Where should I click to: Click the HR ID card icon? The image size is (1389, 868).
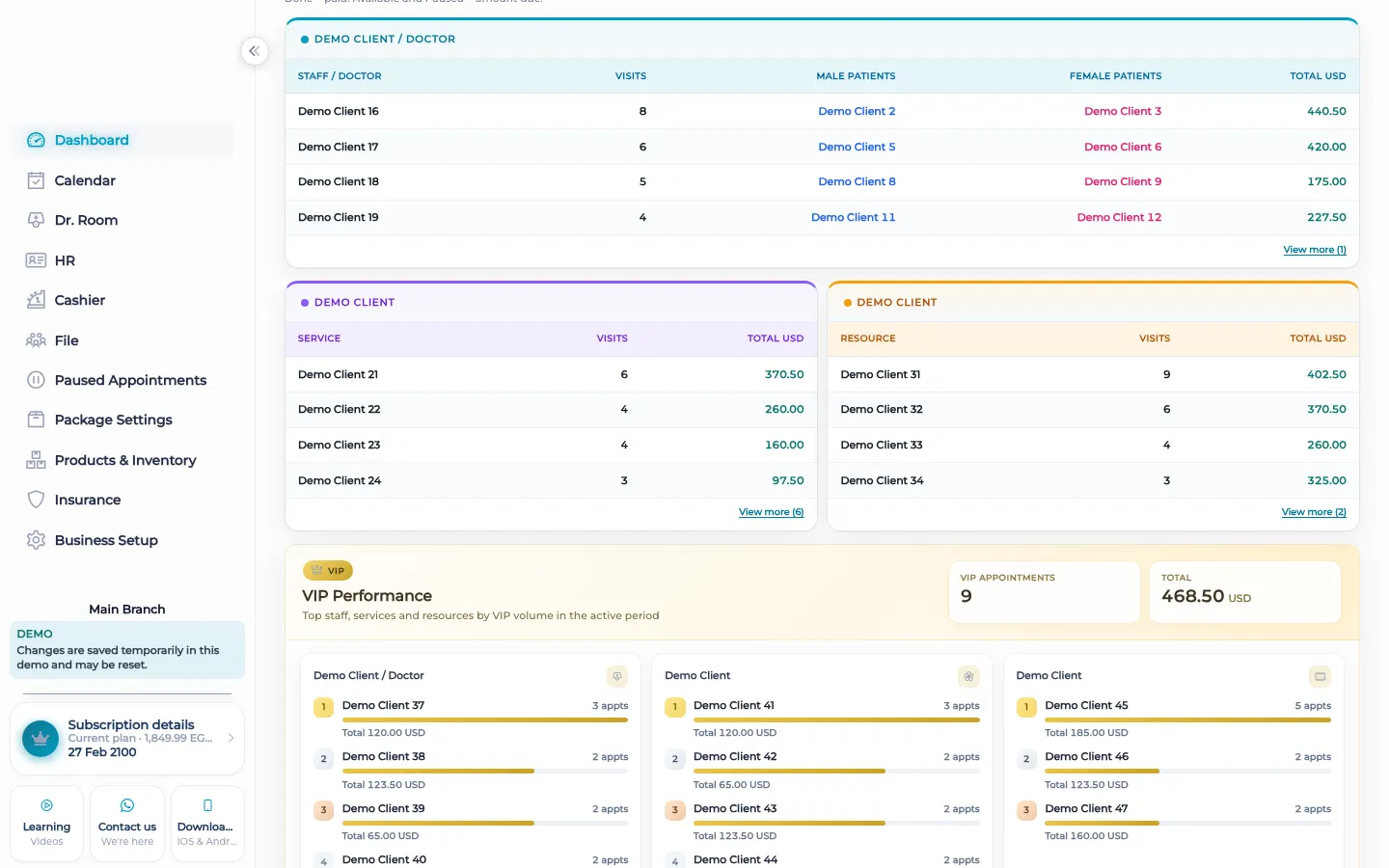[36, 260]
